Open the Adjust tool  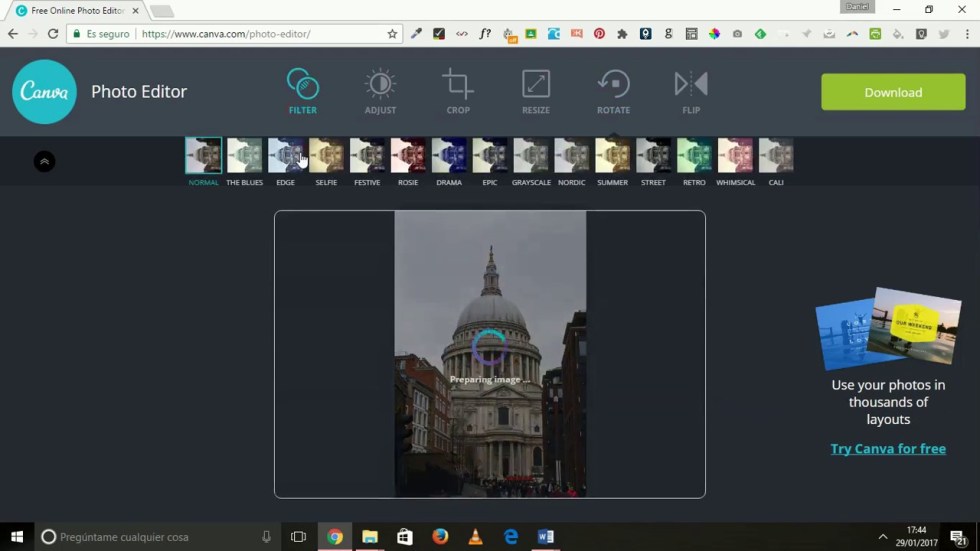point(380,85)
